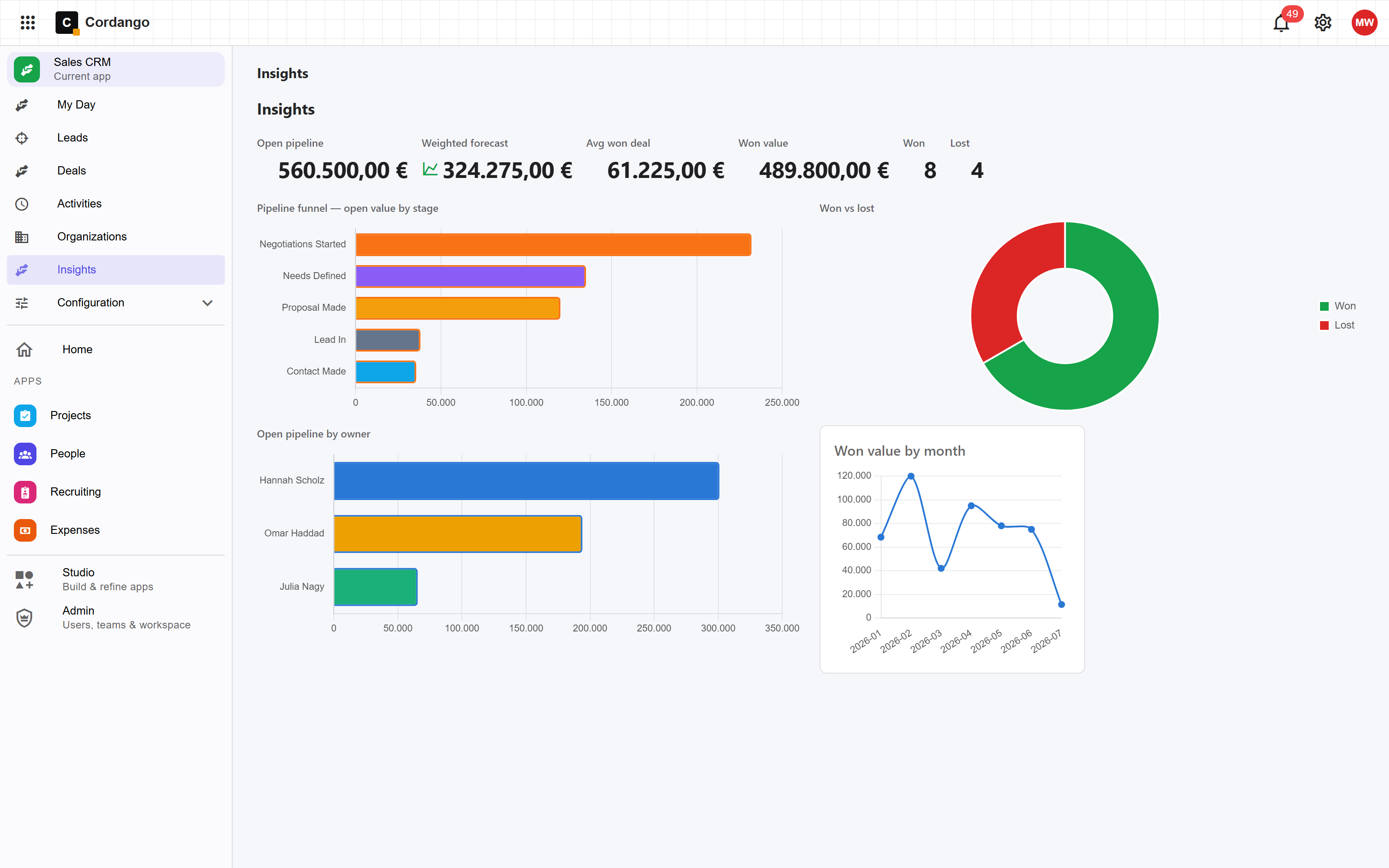Go to My Day
This screenshot has height=868, width=1389.
coord(115,105)
